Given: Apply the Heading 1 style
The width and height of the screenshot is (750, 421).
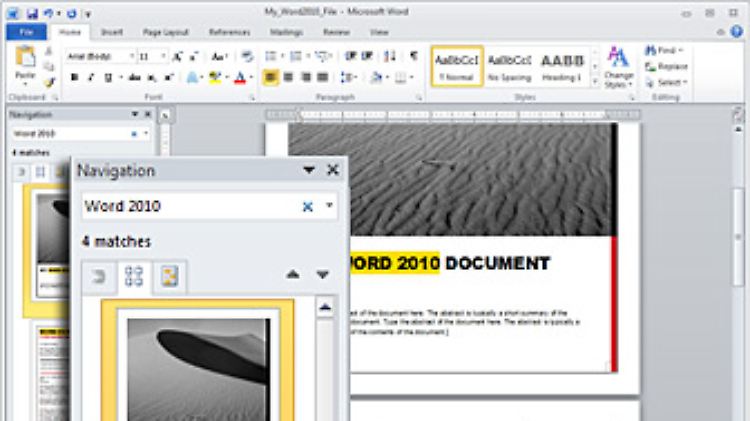Looking at the screenshot, I should (562, 66).
